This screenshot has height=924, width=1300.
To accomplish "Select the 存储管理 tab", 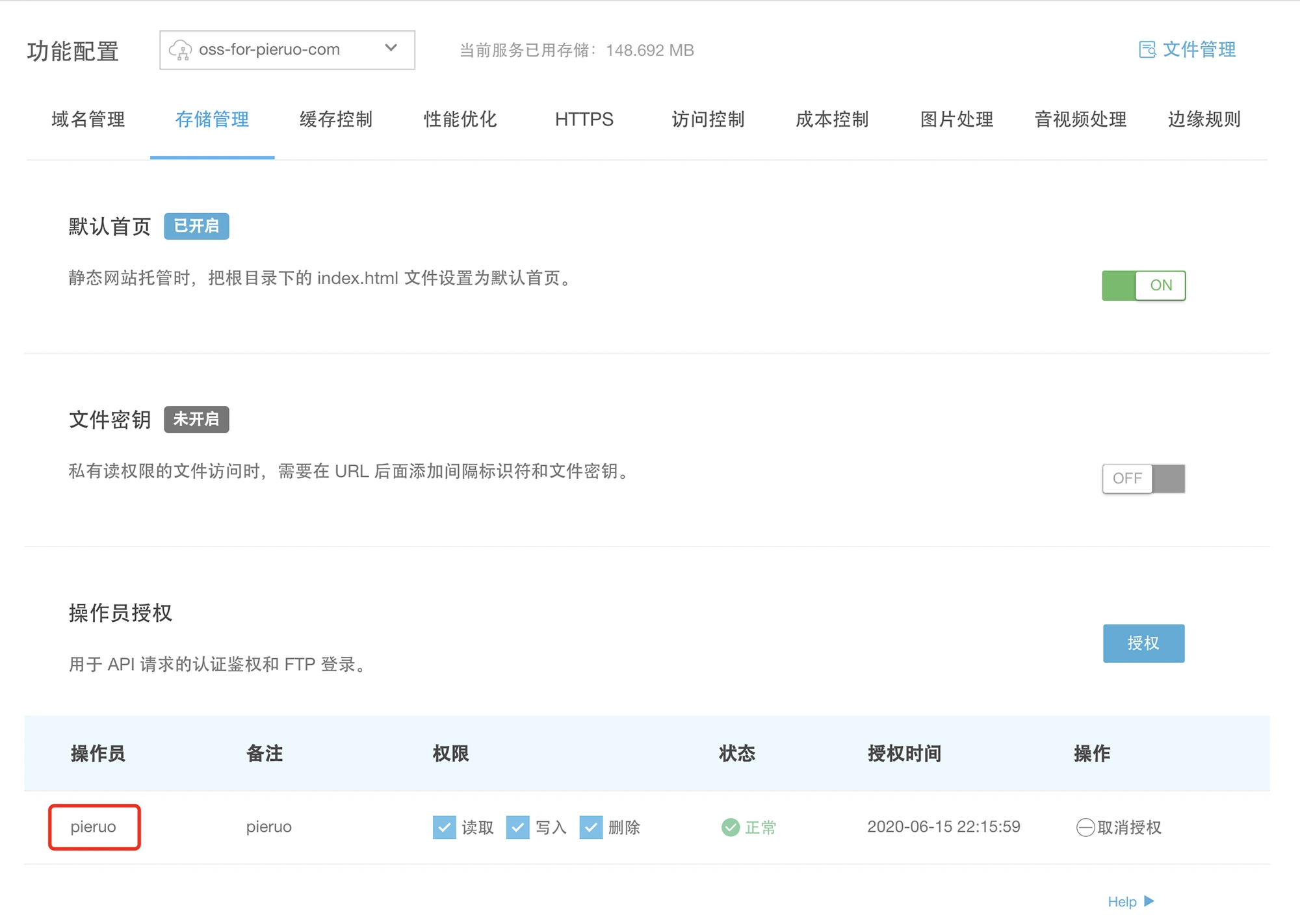I will pyautogui.click(x=212, y=120).
